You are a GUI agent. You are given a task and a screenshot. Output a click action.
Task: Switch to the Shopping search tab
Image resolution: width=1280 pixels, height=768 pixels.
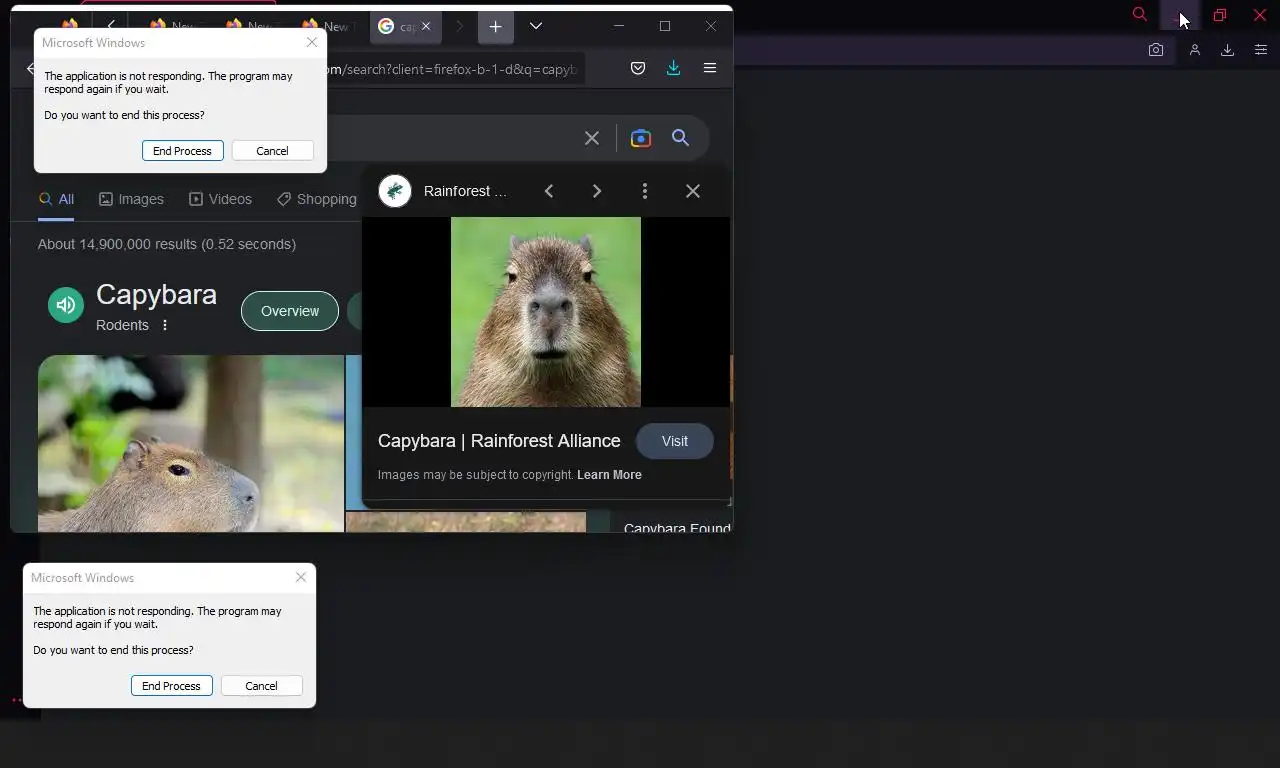(x=317, y=199)
